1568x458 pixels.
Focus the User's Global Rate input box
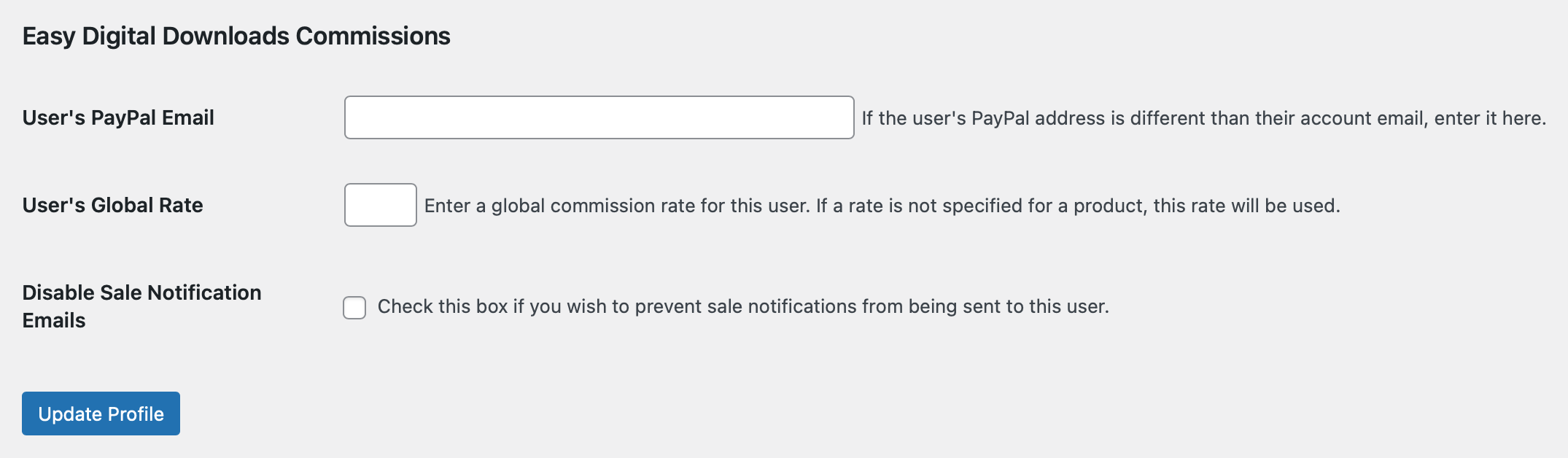[380, 205]
